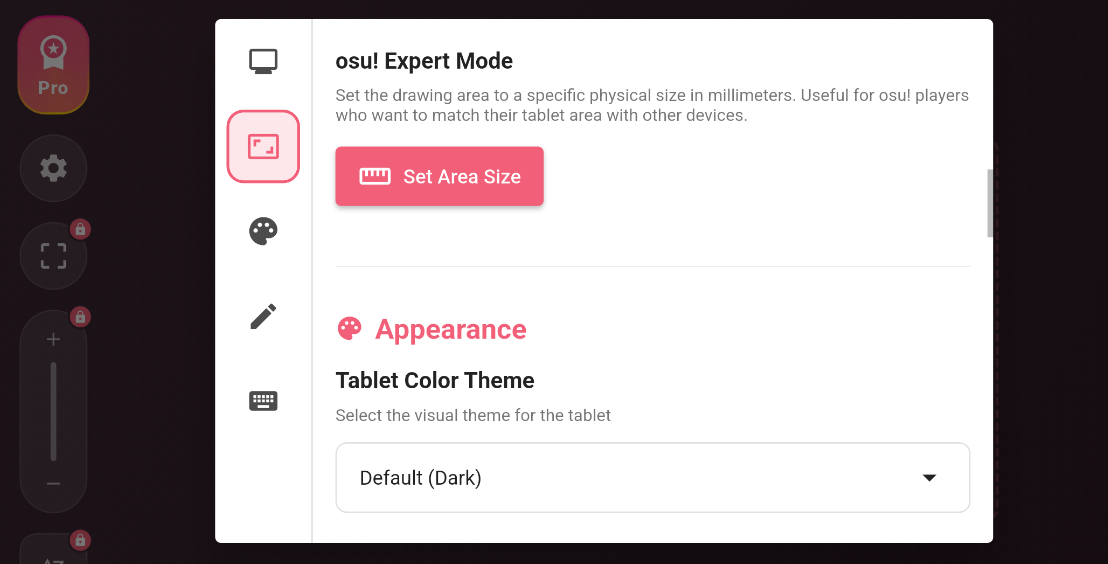Click the zoom out minus icon
This screenshot has height=564, width=1108.
coord(53,484)
